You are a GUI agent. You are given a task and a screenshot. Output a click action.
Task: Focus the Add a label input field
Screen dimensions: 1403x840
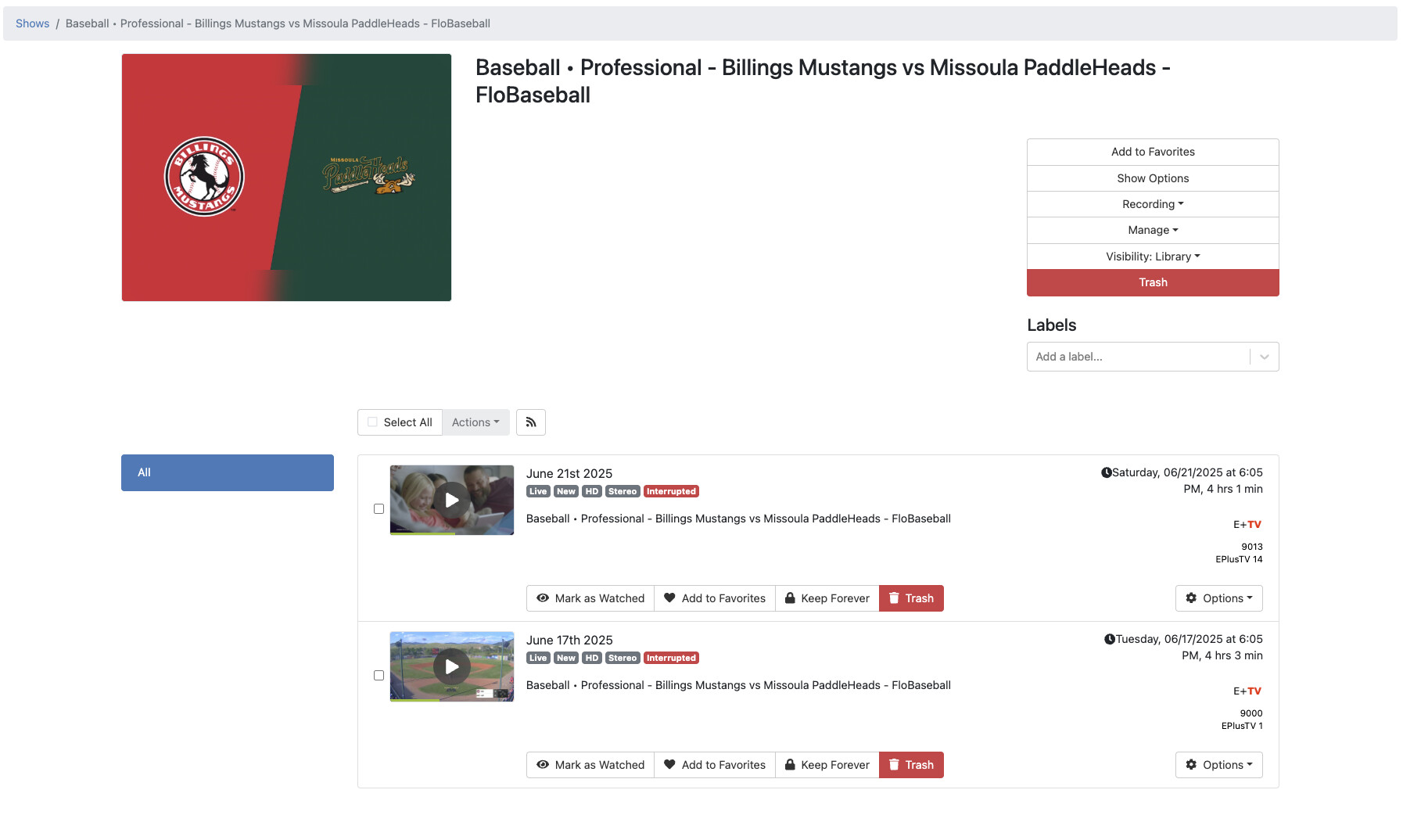click(1138, 357)
